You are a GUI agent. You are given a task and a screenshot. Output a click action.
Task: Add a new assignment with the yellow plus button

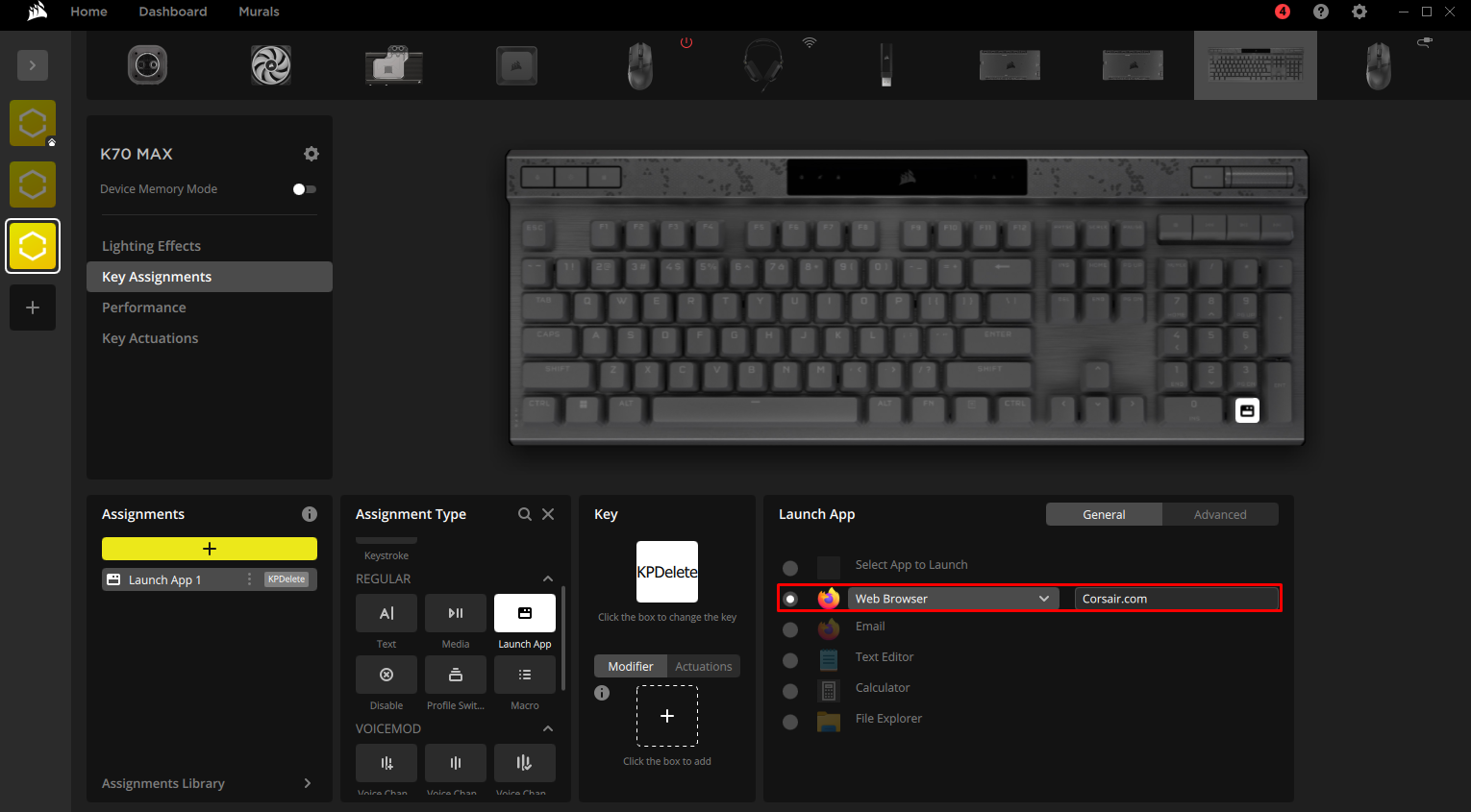(209, 548)
